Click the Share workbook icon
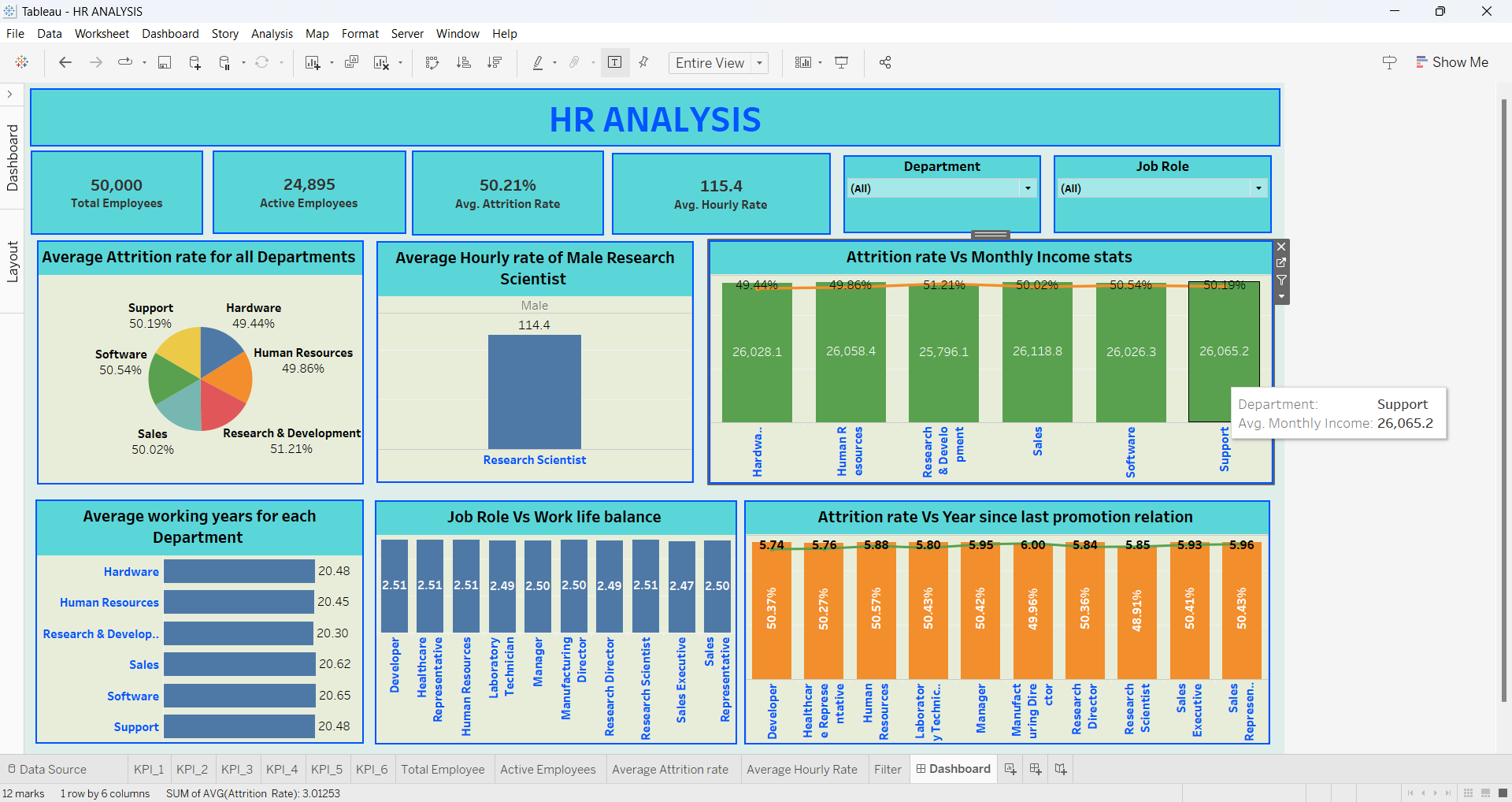The height and width of the screenshot is (802, 1512). pos(885,63)
